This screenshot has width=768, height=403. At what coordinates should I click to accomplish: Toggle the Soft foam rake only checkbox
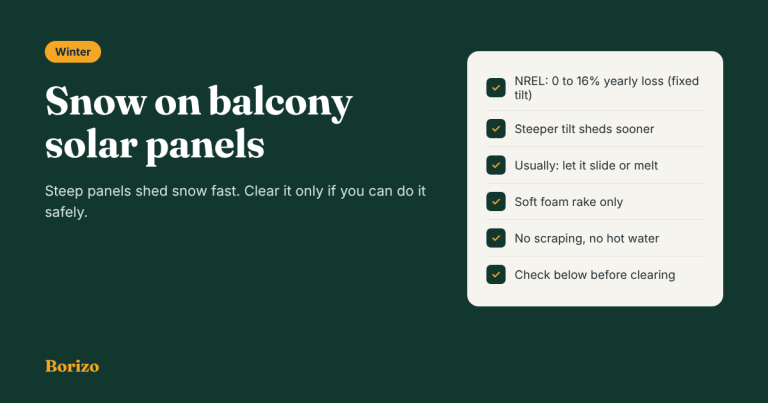pyautogui.click(x=496, y=202)
